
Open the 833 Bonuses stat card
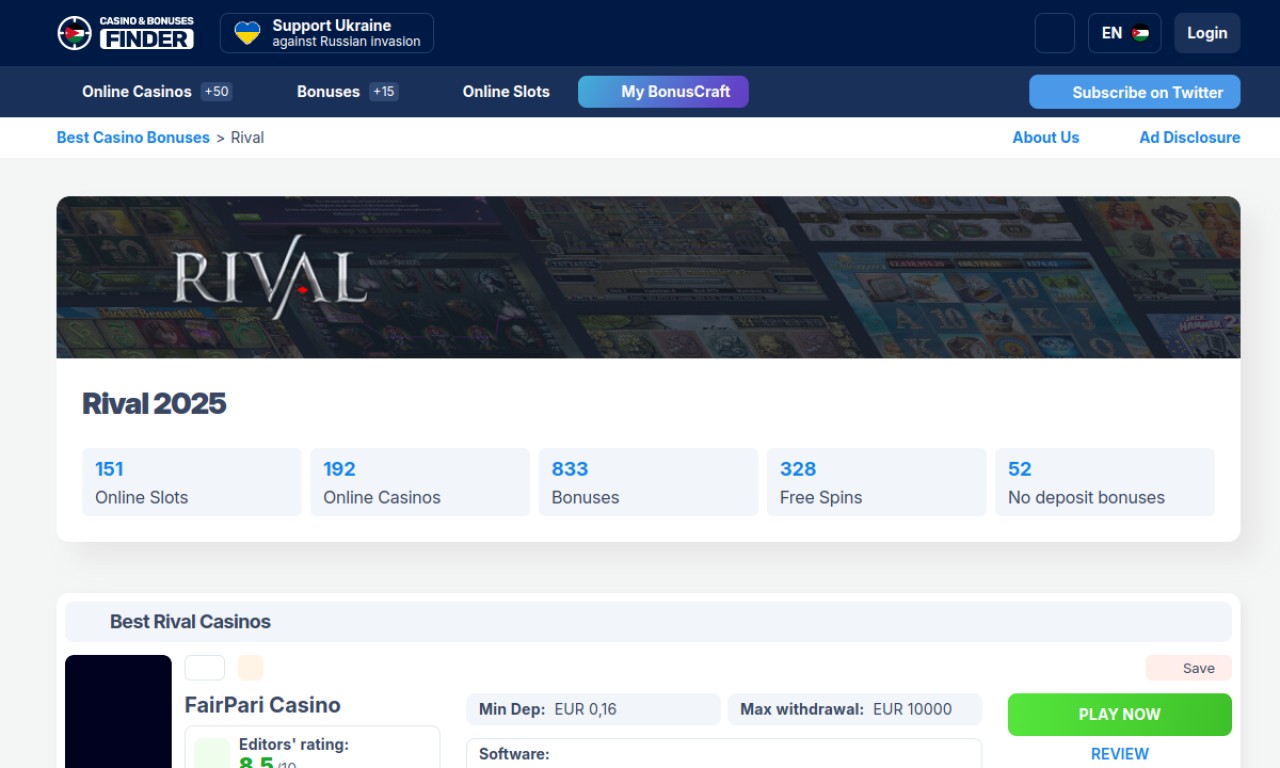pos(648,482)
